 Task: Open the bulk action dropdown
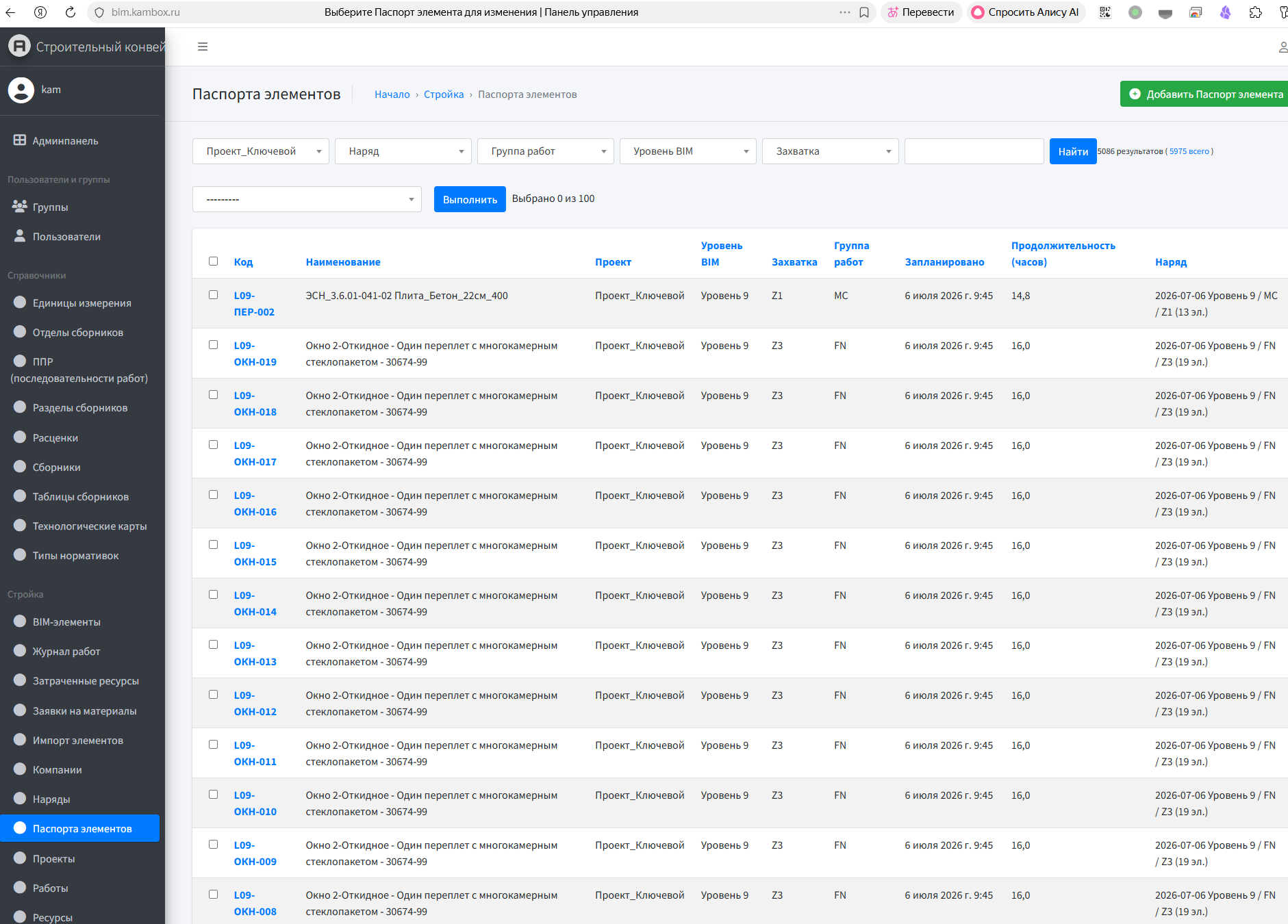point(307,199)
